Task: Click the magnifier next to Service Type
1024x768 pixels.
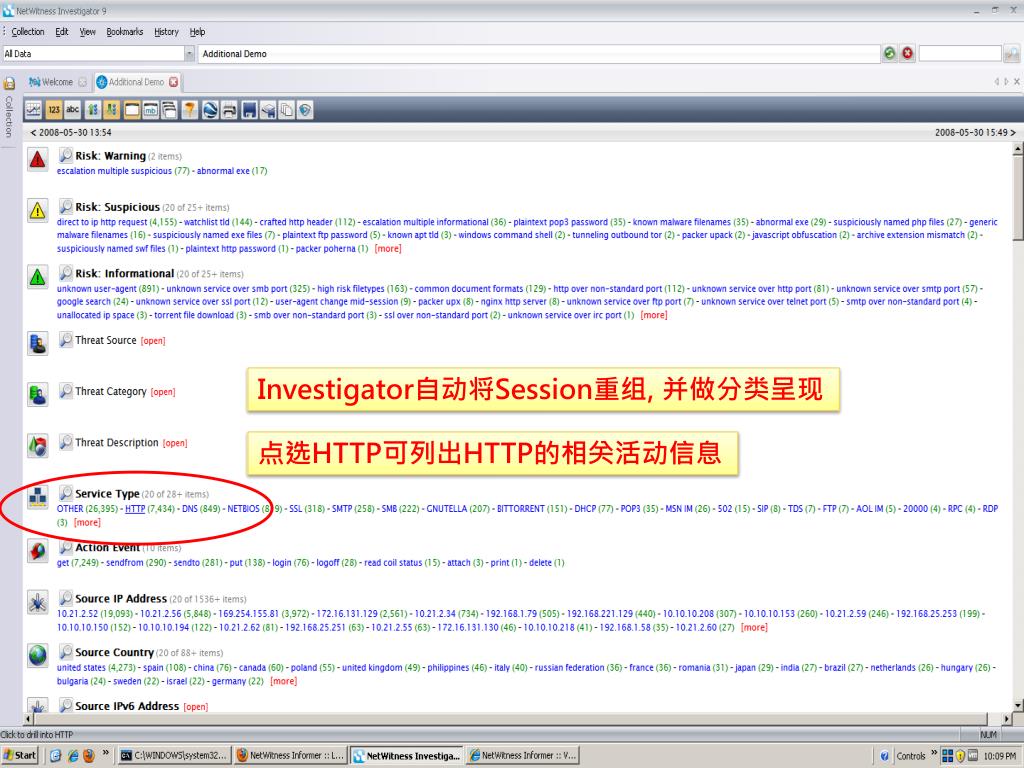Action: pyautogui.click(x=65, y=493)
